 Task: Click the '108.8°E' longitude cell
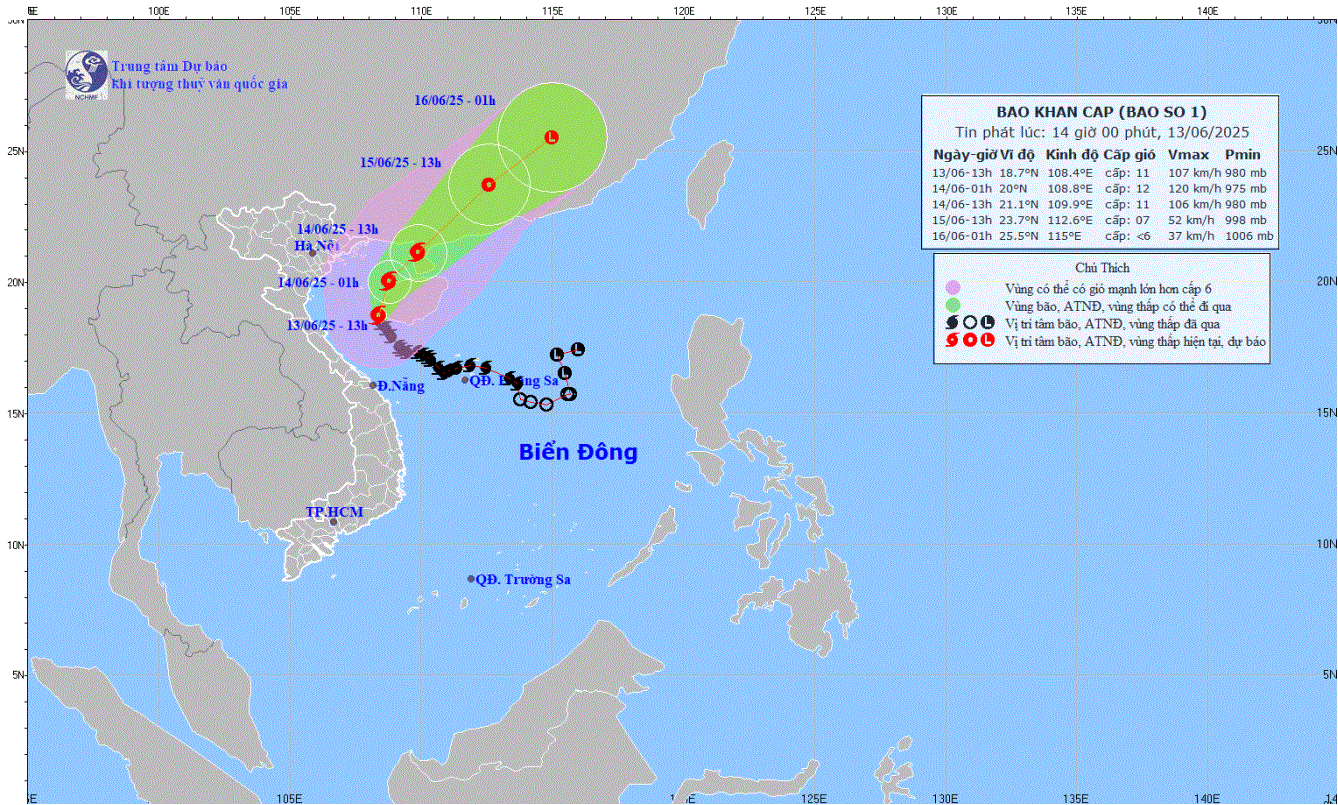click(1069, 188)
